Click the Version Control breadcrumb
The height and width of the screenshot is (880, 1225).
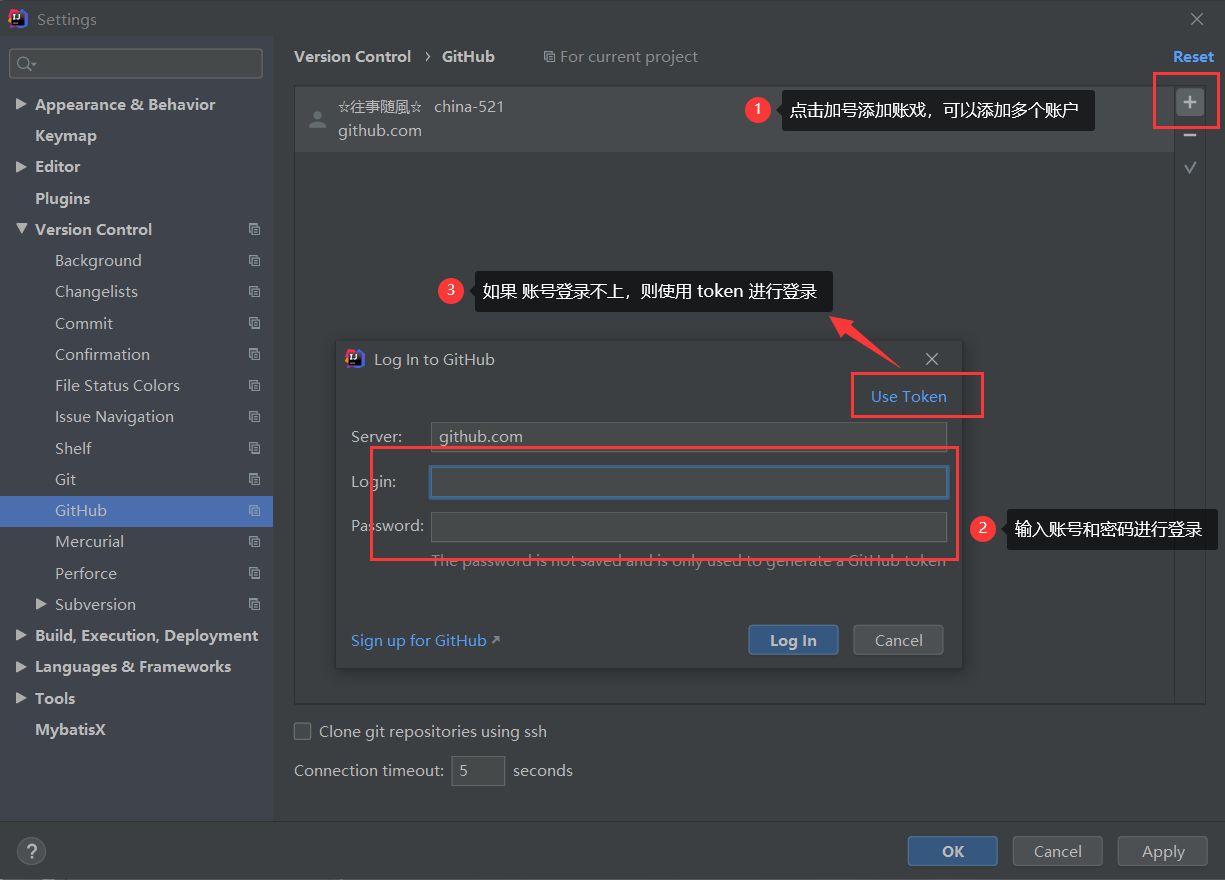pyautogui.click(x=352, y=57)
